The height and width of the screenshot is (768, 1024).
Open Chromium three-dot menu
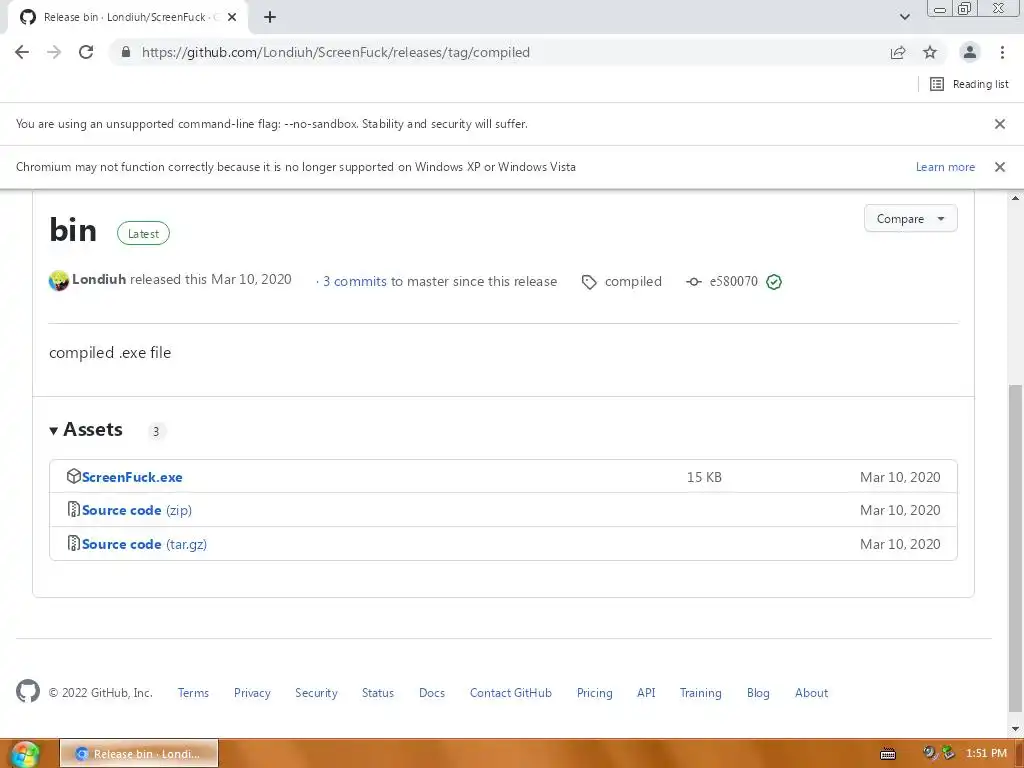1002,52
